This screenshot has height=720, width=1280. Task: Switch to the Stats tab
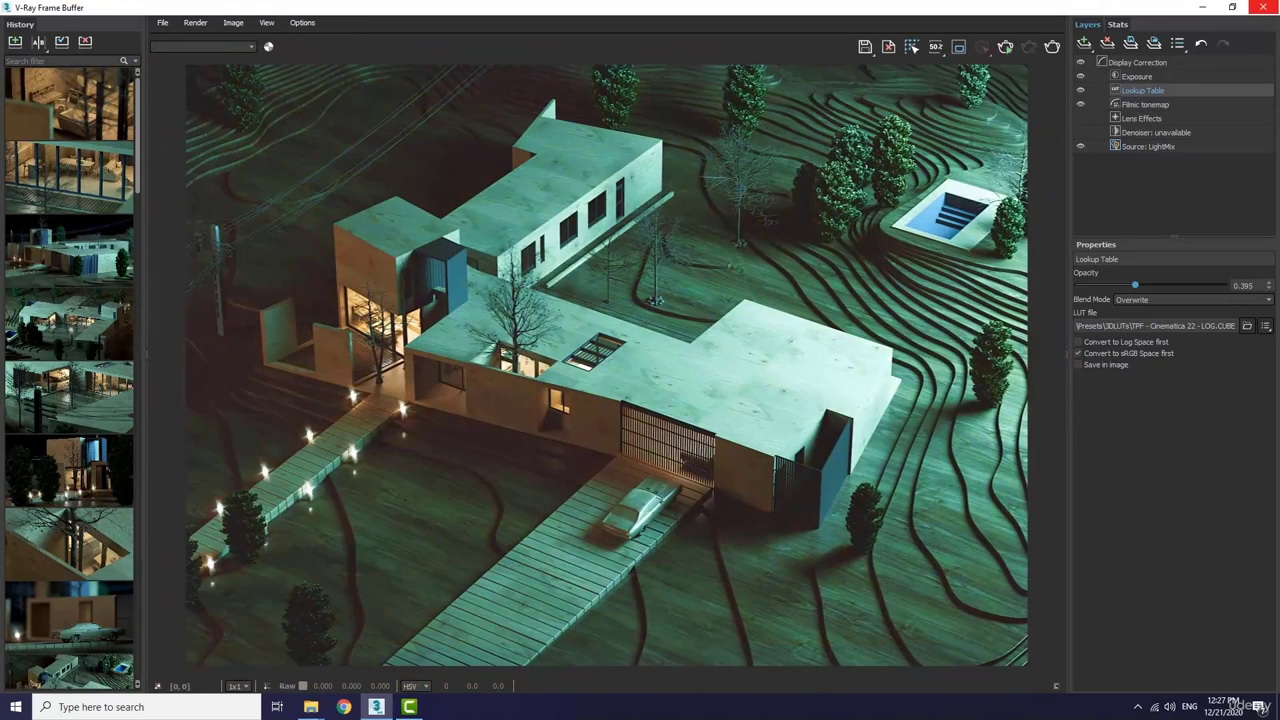click(1118, 24)
